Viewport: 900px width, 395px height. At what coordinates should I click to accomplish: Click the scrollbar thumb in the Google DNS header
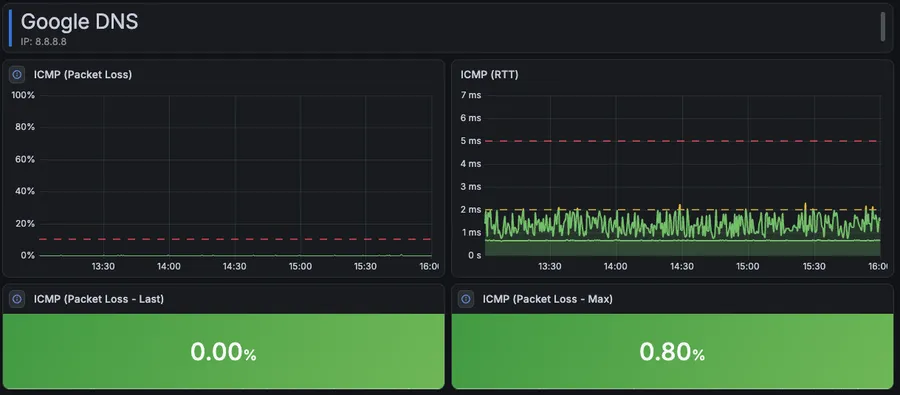coord(883,27)
